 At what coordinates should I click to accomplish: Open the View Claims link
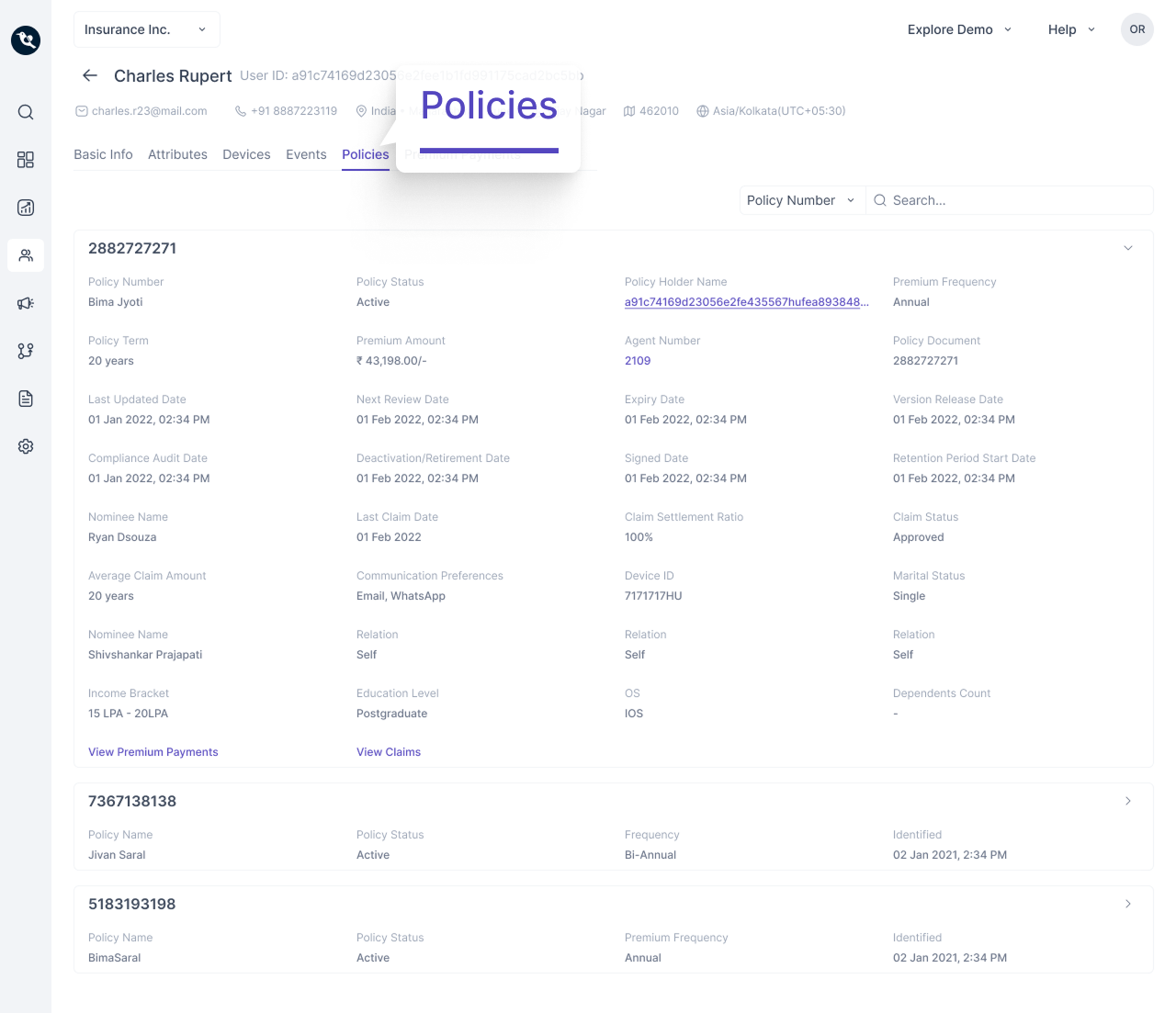coord(389,752)
